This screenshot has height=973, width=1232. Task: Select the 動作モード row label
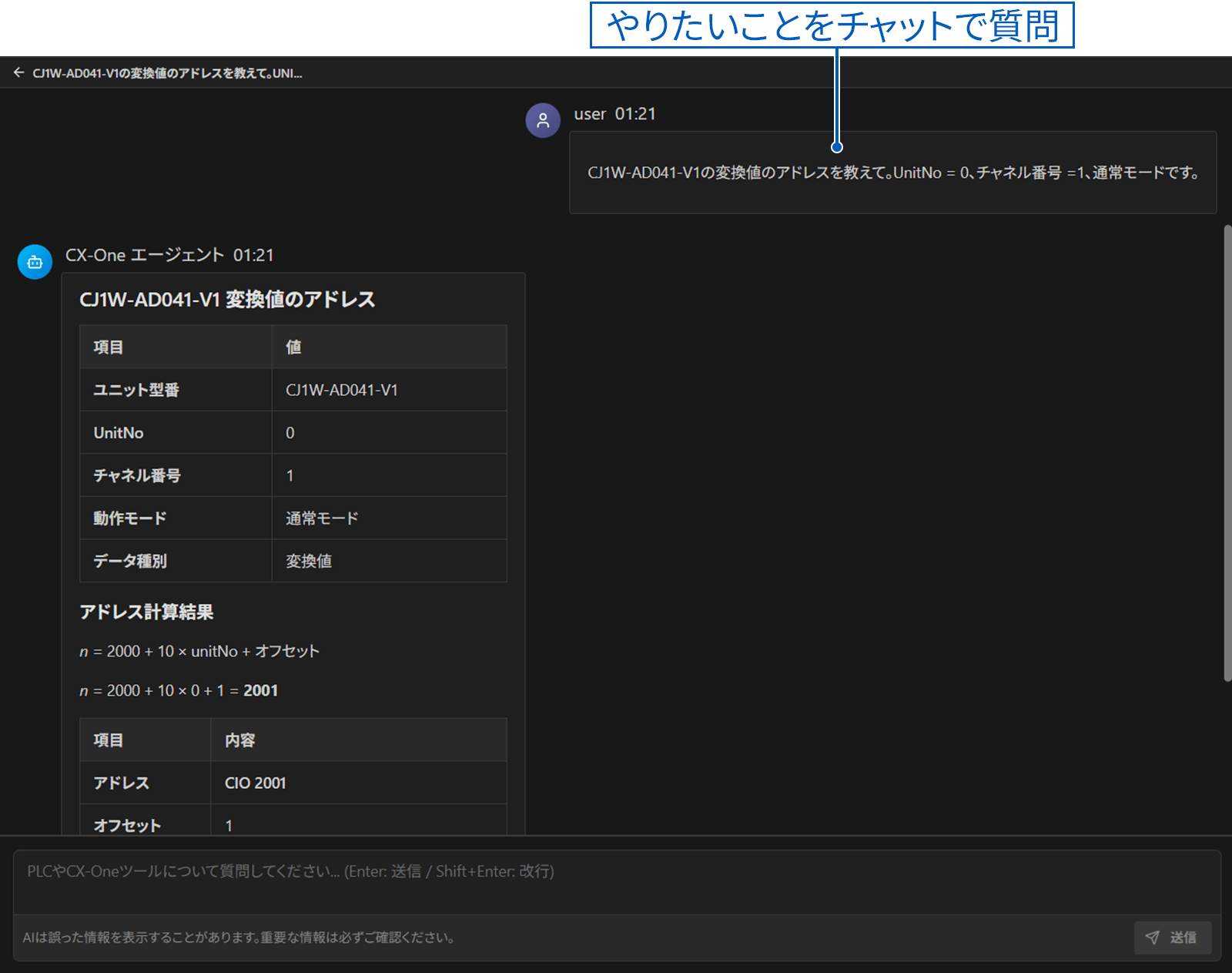click(176, 518)
